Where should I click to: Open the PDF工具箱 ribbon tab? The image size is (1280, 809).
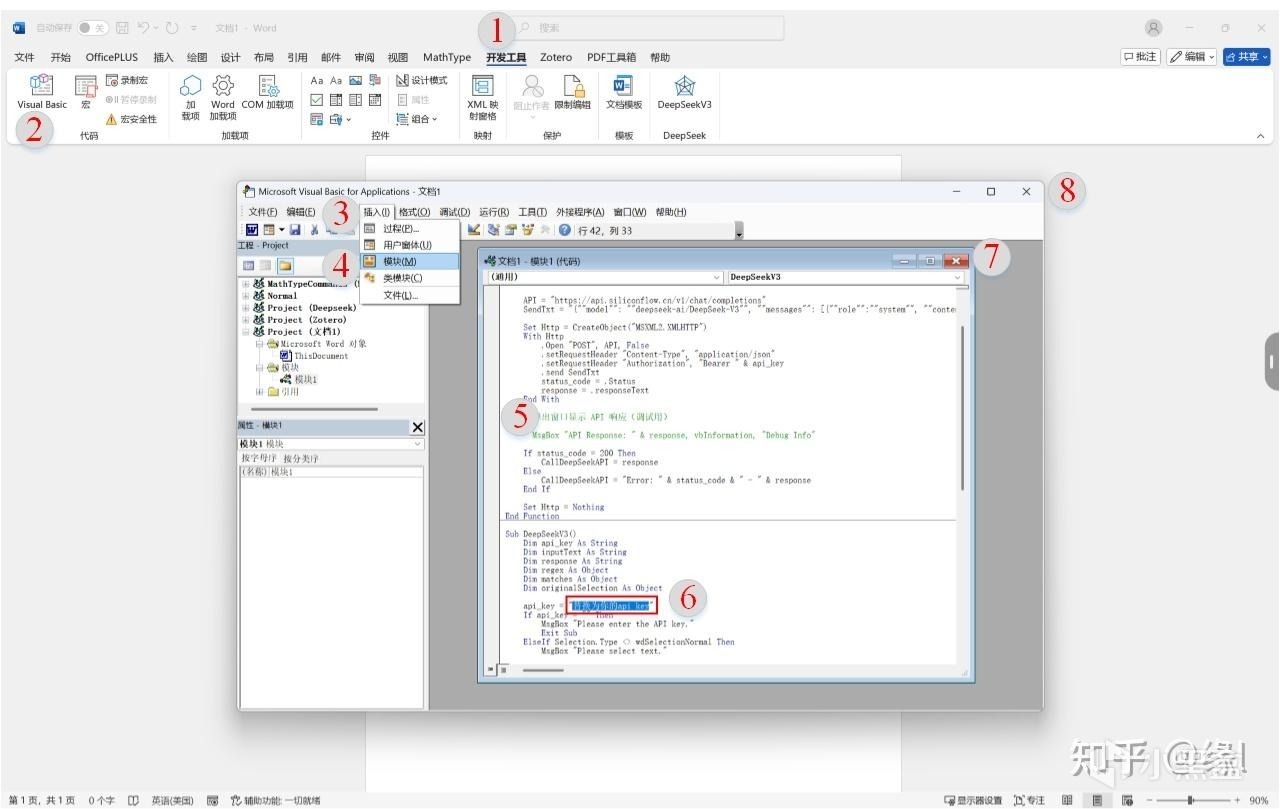point(611,57)
